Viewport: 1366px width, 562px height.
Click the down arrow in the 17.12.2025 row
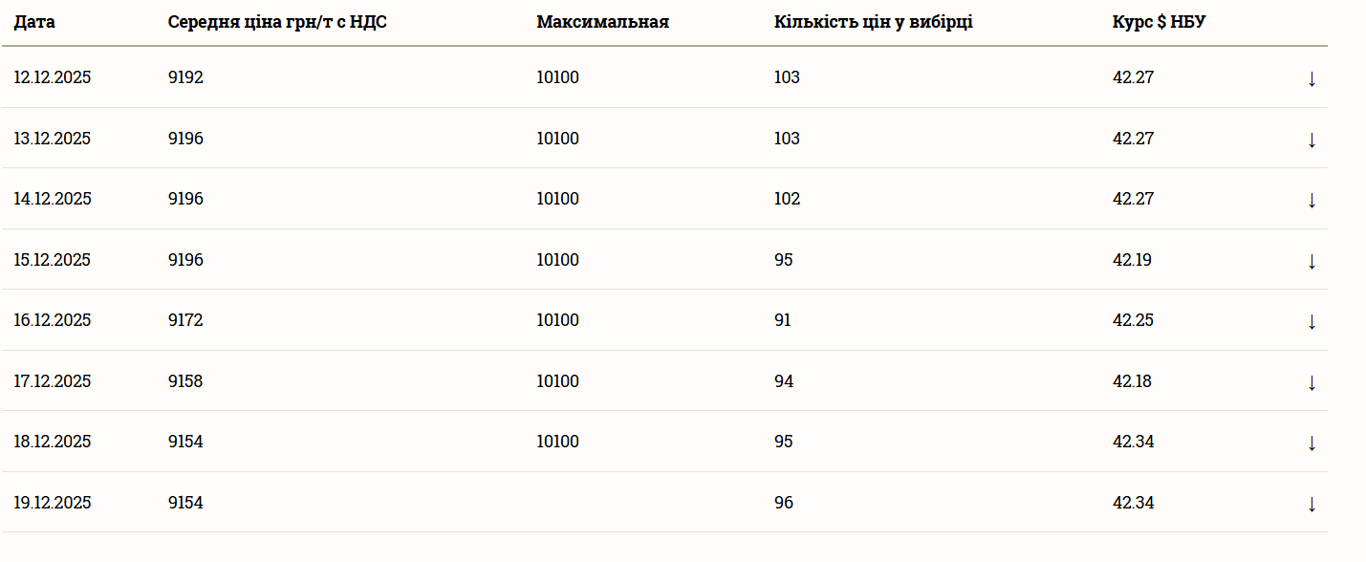pyautogui.click(x=1312, y=382)
